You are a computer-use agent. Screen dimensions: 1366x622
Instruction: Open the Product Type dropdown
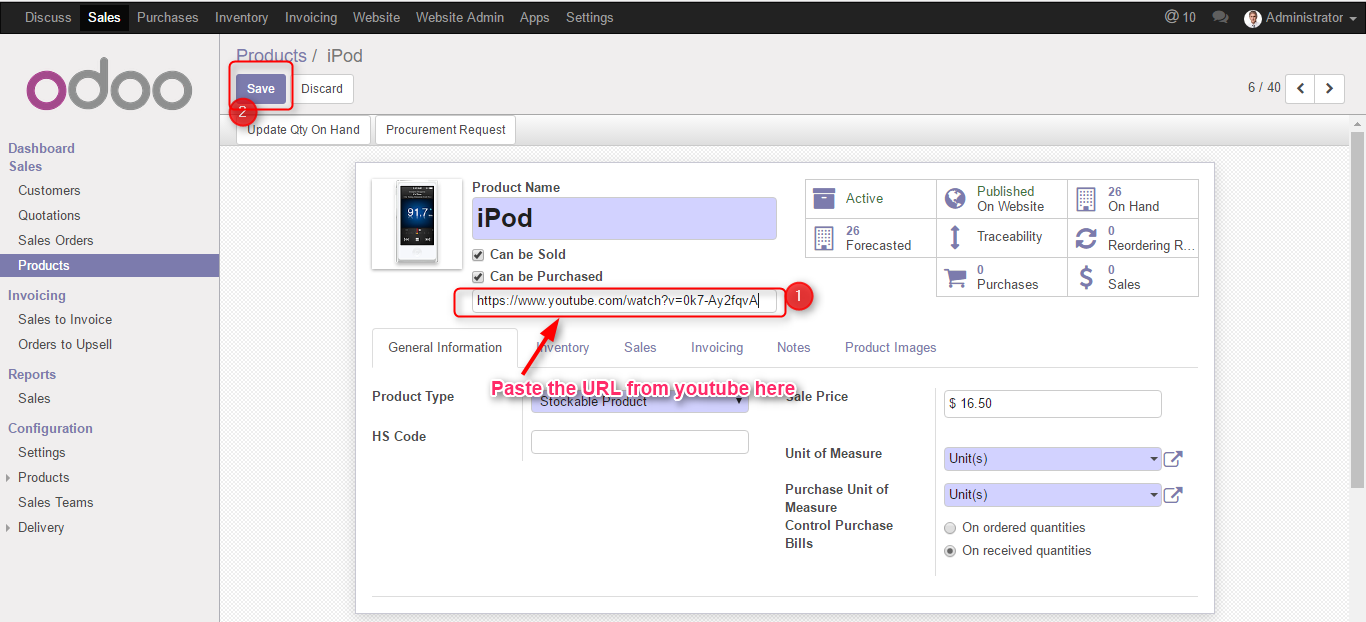[640, 402]
